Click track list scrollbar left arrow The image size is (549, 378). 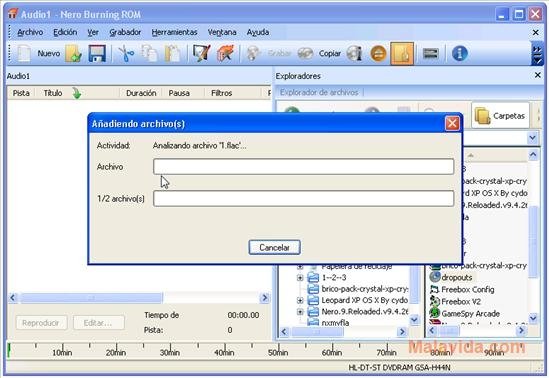(13, 298)
